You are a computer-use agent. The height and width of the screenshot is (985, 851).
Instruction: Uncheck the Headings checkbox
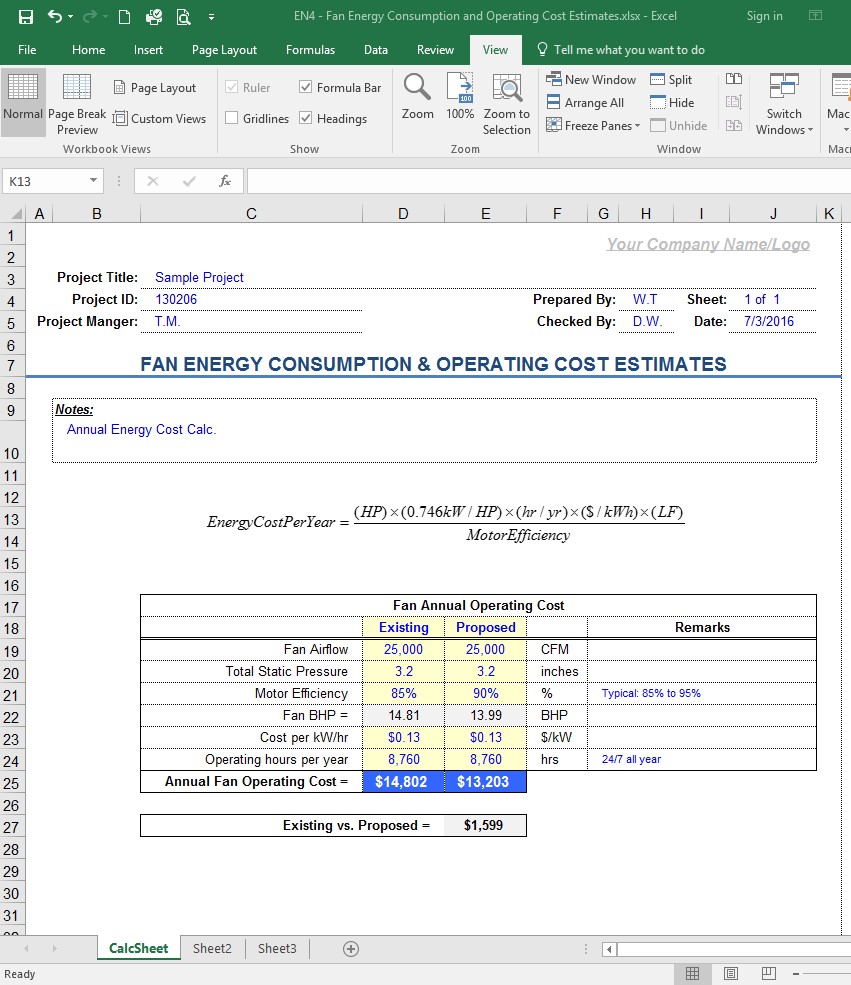pos(306,118)
